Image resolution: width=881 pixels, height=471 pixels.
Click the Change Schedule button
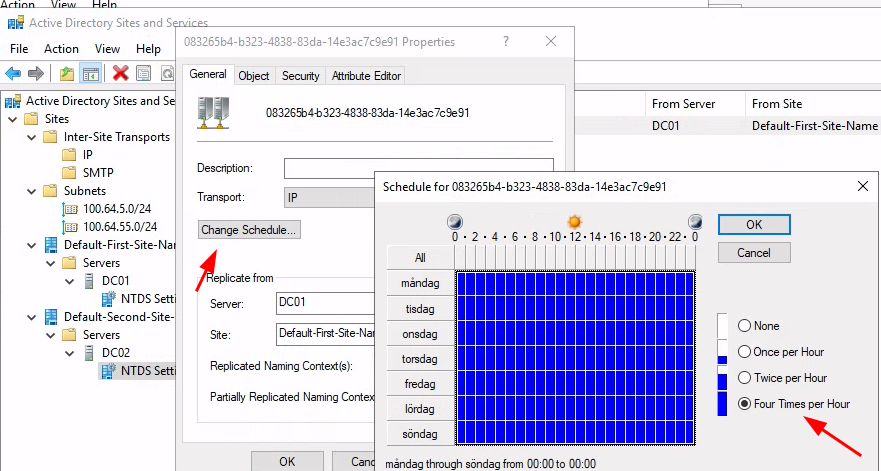pos(249,230)
